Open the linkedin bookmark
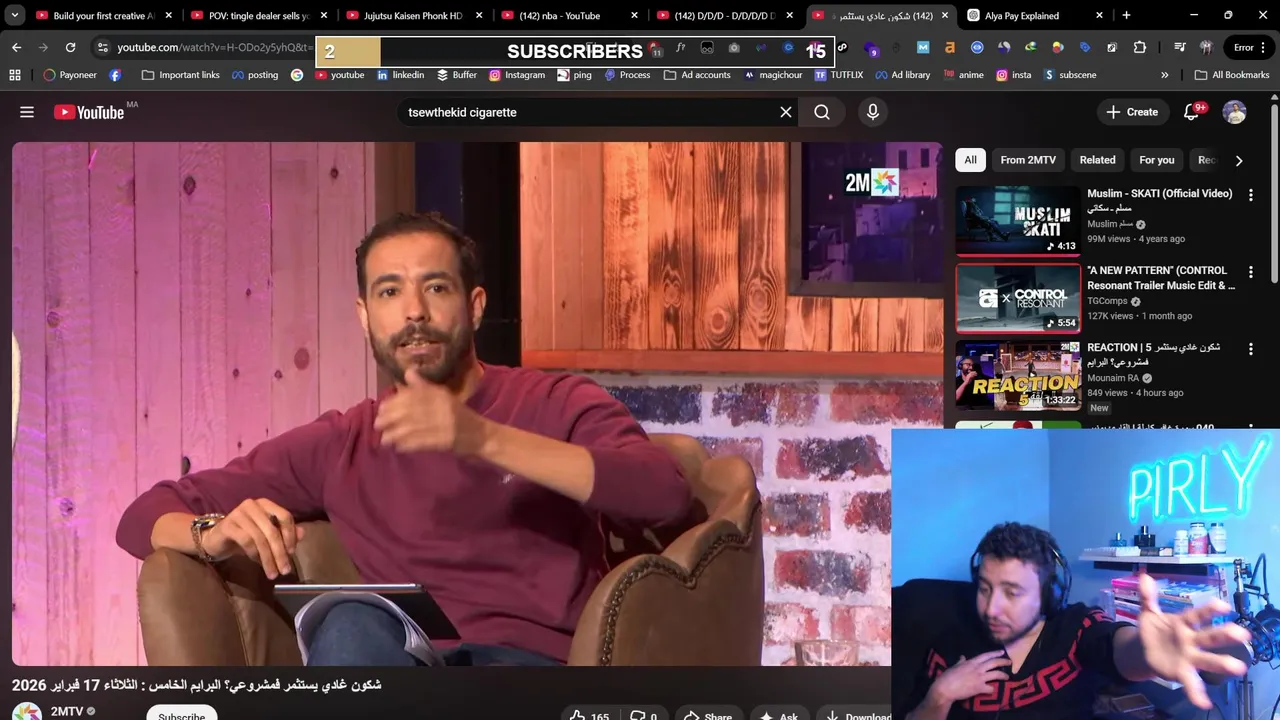Viewport: 1280px width, 720px height. 400,75
